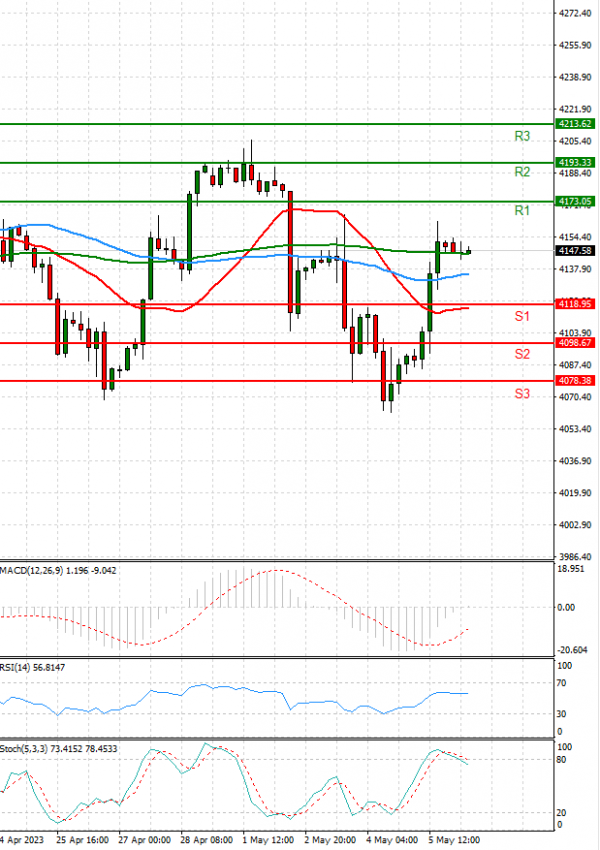Select the current price 4147.58 tag
The height and width of the screenshot is (850, 600).
click(x=575, y=250)
